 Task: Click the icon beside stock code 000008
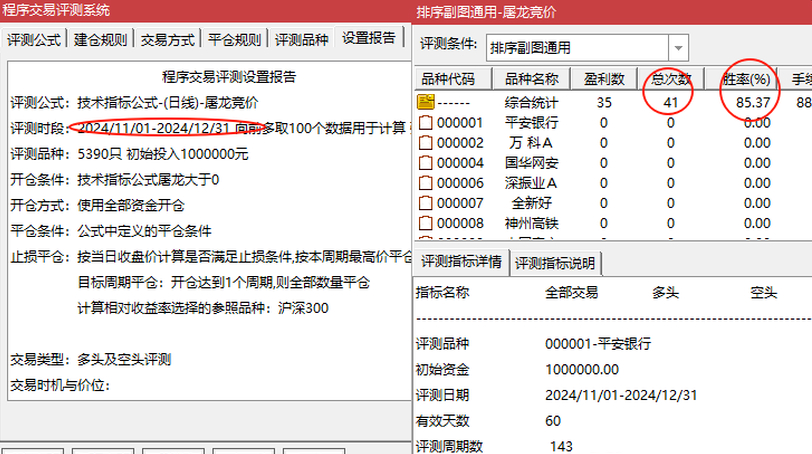425,222
